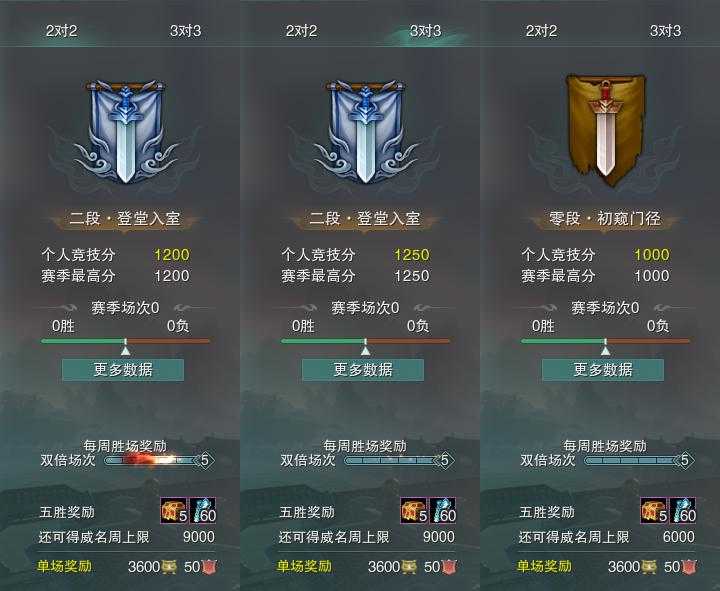Click the gold coin icon next to 3600 in the left panel
This screenshot has height=591, width=720.
click(x=169, y=567)
